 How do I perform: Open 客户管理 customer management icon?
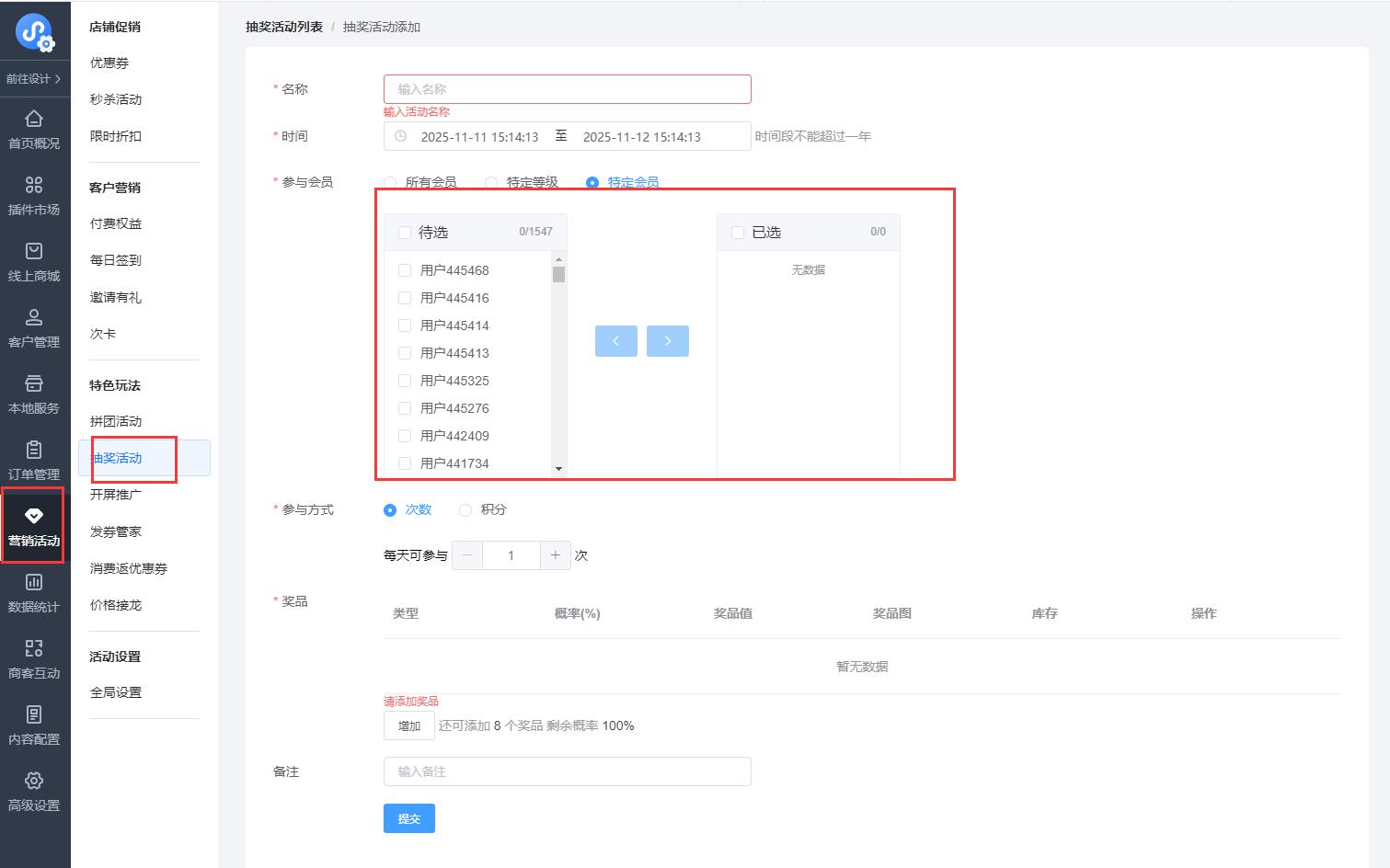coord(34,318)
